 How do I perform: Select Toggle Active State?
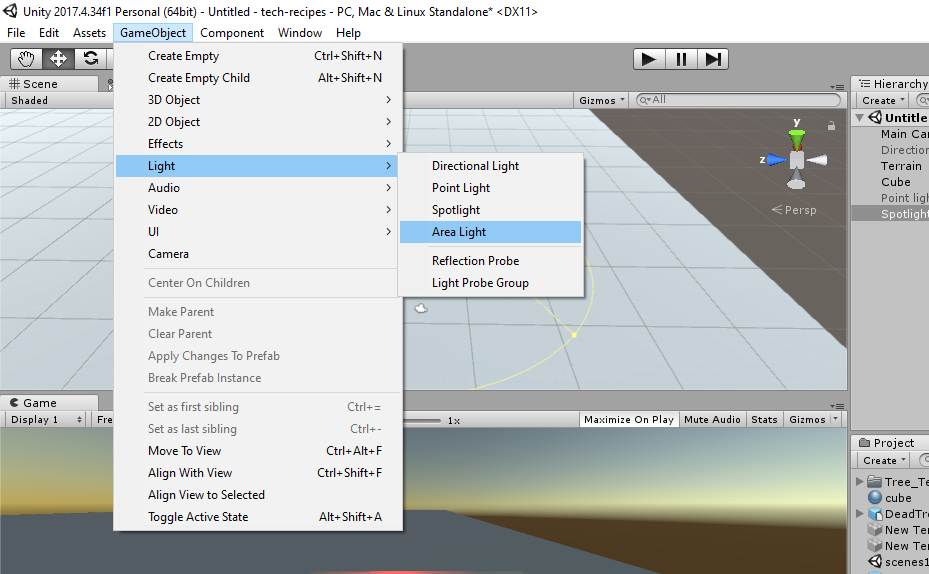tap(258, 517)
